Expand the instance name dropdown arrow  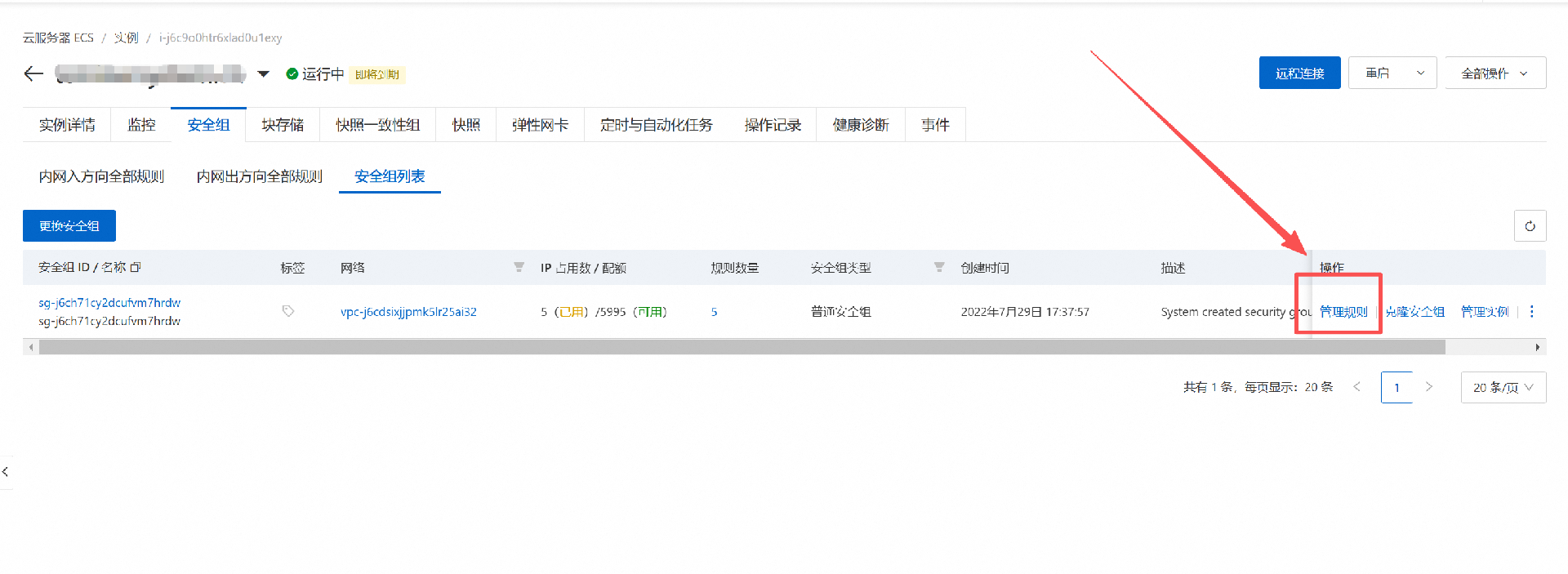pos(263,74)
